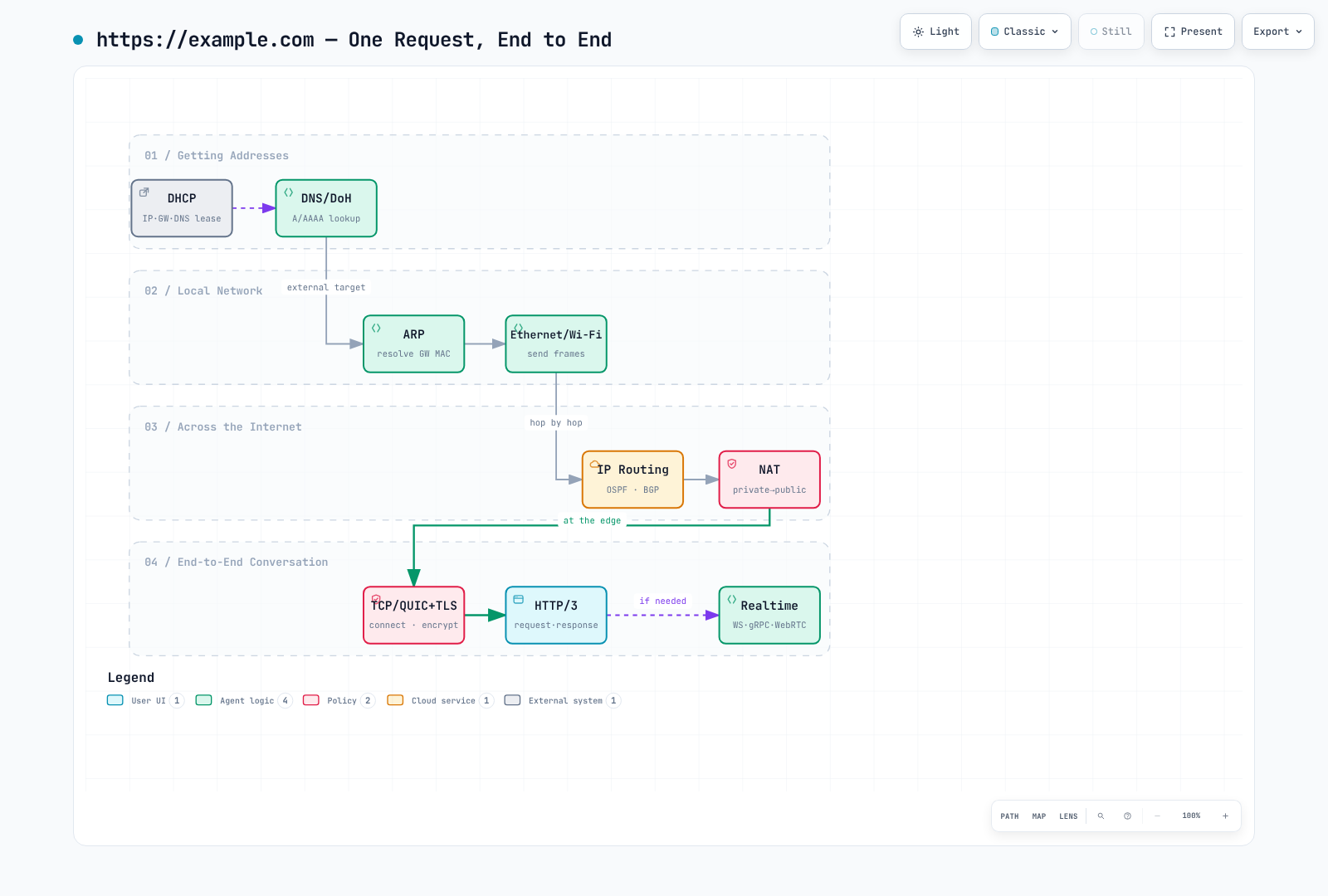The width and height of the screenshot is (1328, 896).
Task: Click the external-link icon on the DHCP node
Action: click(144, 192)
